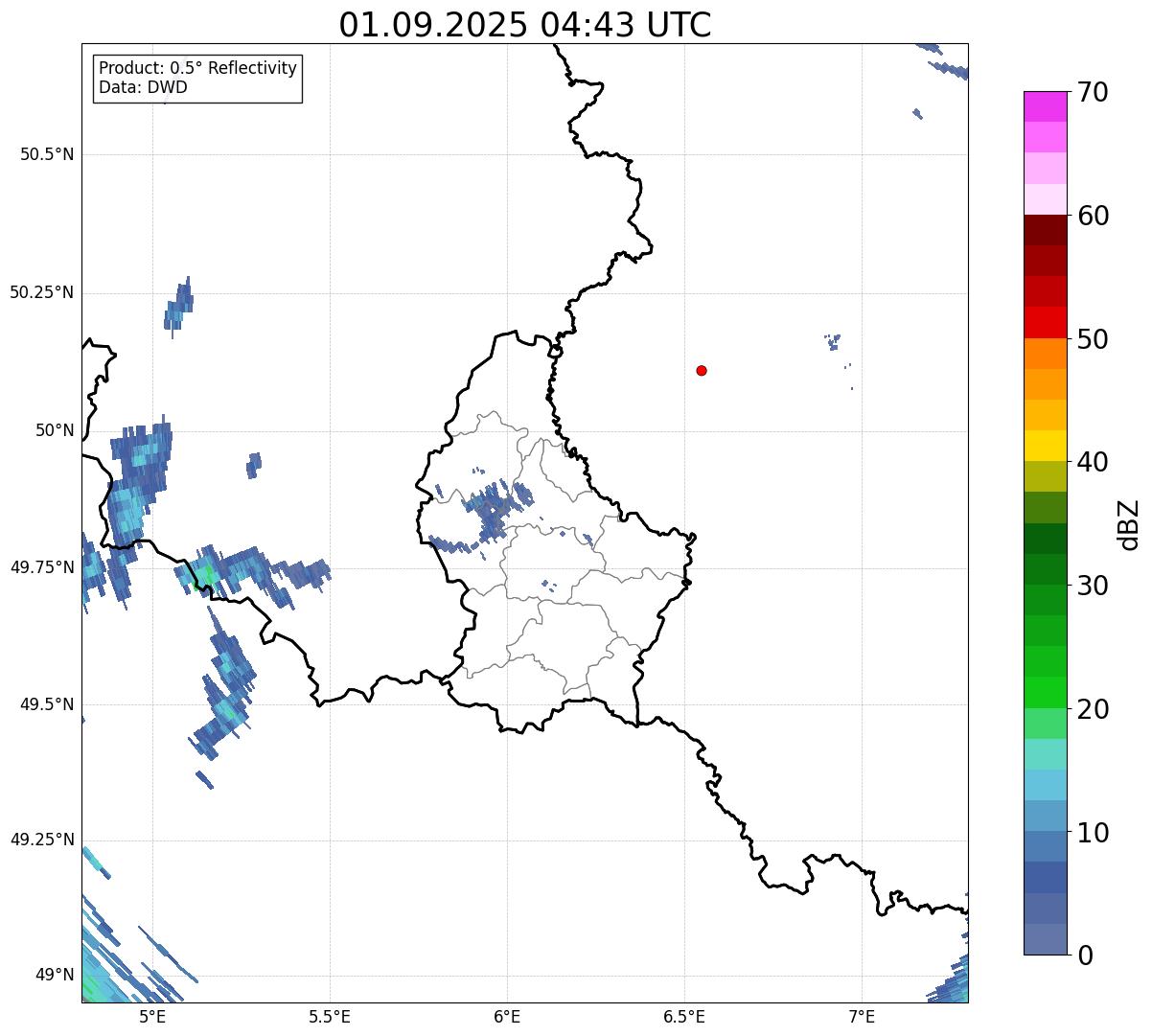Pick the dark maroon colorbar swatch below 60
Screen dimensions: 1152x1036
coord(1045,230)
